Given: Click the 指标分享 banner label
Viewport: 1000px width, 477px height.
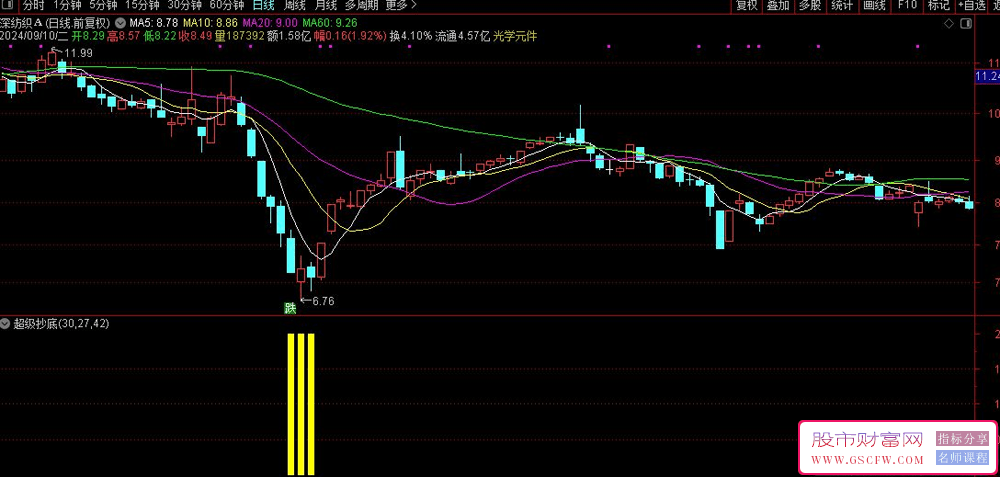Looking at the screenshot, I should 962,439.
